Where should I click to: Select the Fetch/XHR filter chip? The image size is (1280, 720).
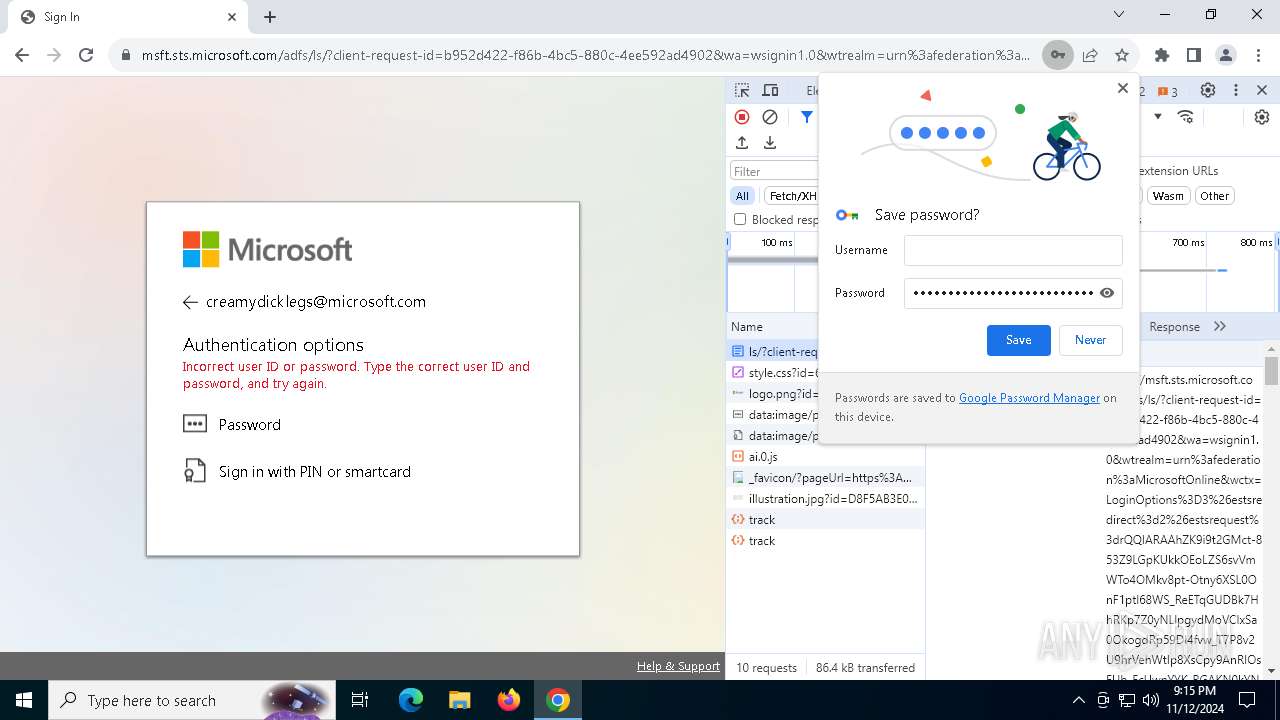click(792, 196)
